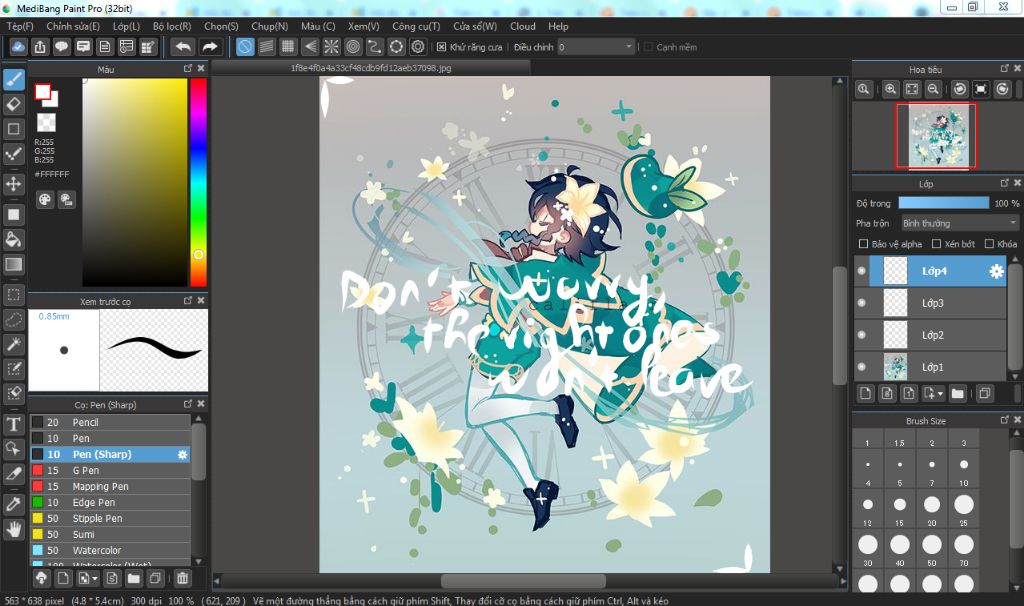Open the Pha trộn blend mode dropdown
Image resolution: width=1024 pixels, height=606 pixels.
pyautogui.click(x=960, y=223)
